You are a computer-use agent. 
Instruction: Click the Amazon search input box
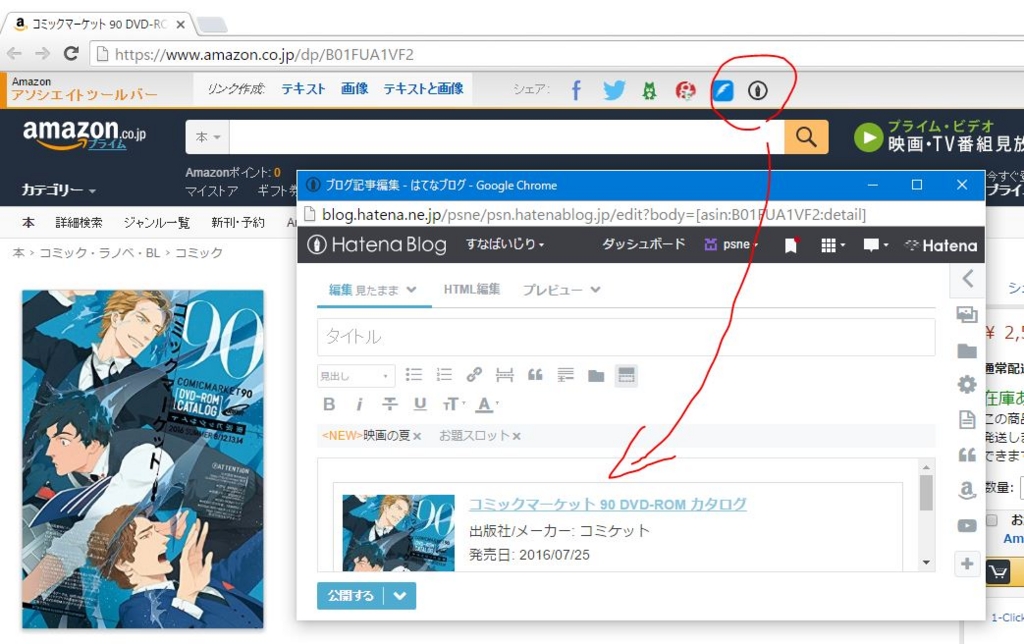[507, 137]
